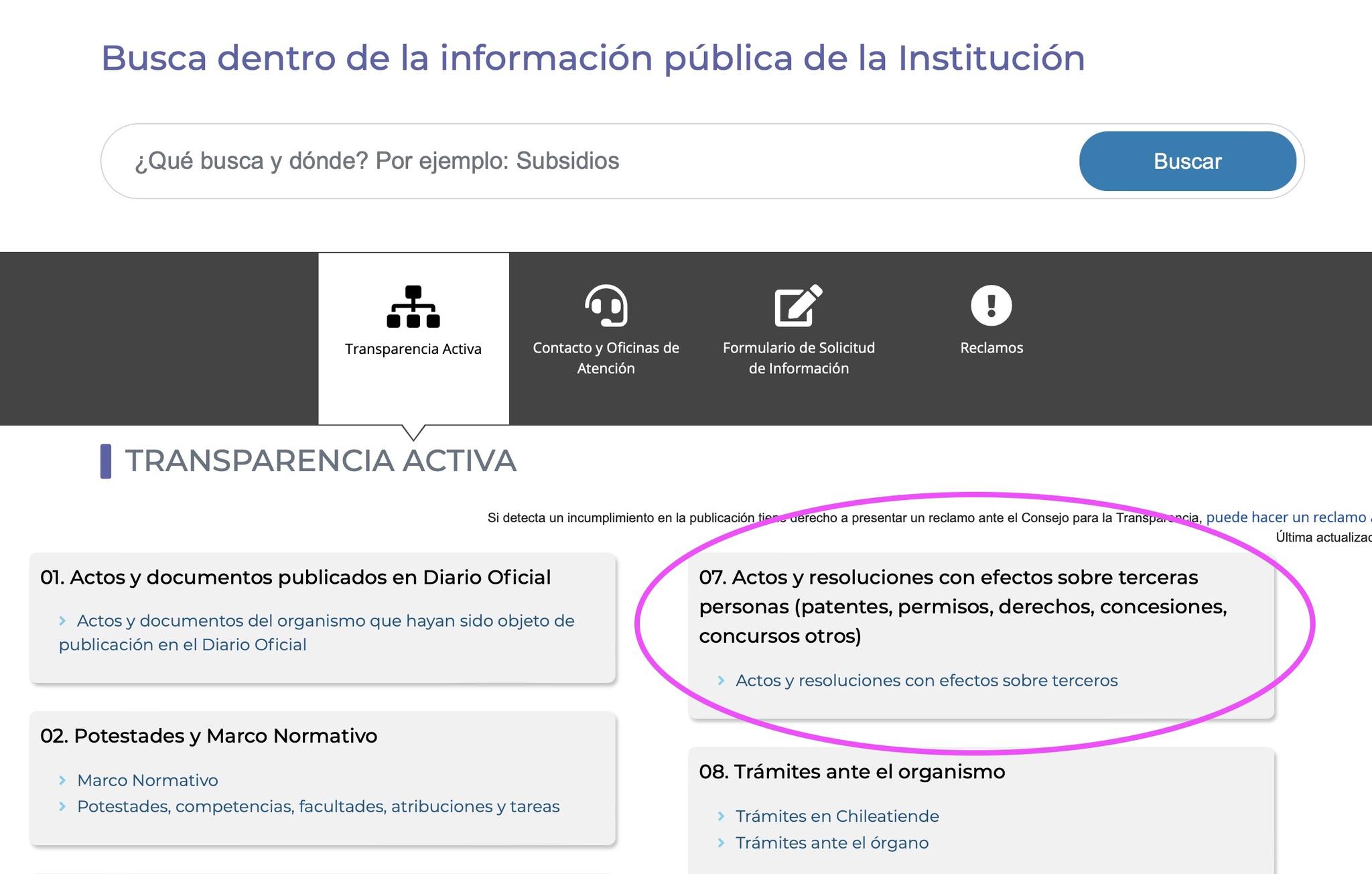Open Actos y documentos Diario Oficial link

[x=325, y=621]
